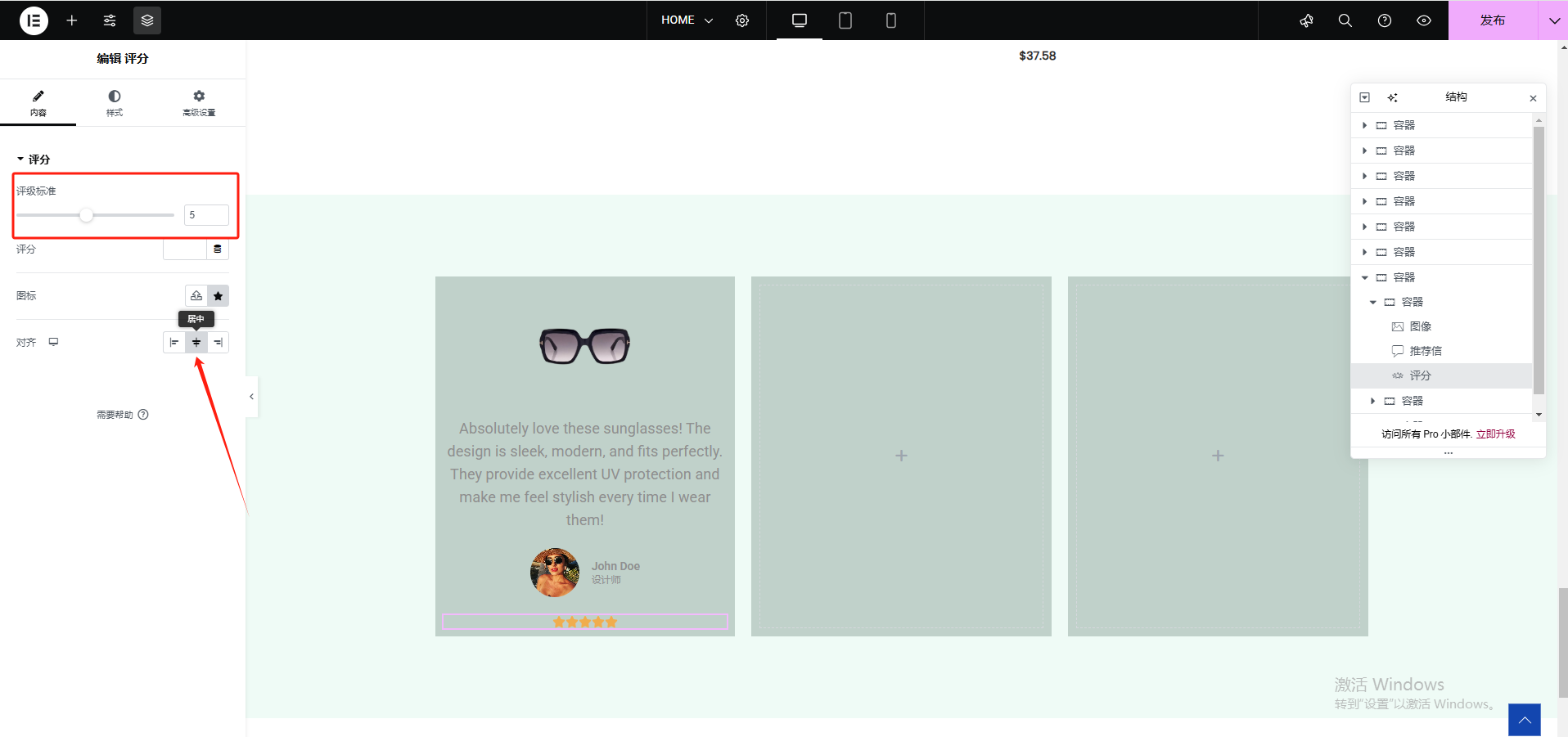Open page settings gear icon
1568x737 pixels.
click(742, 20)
